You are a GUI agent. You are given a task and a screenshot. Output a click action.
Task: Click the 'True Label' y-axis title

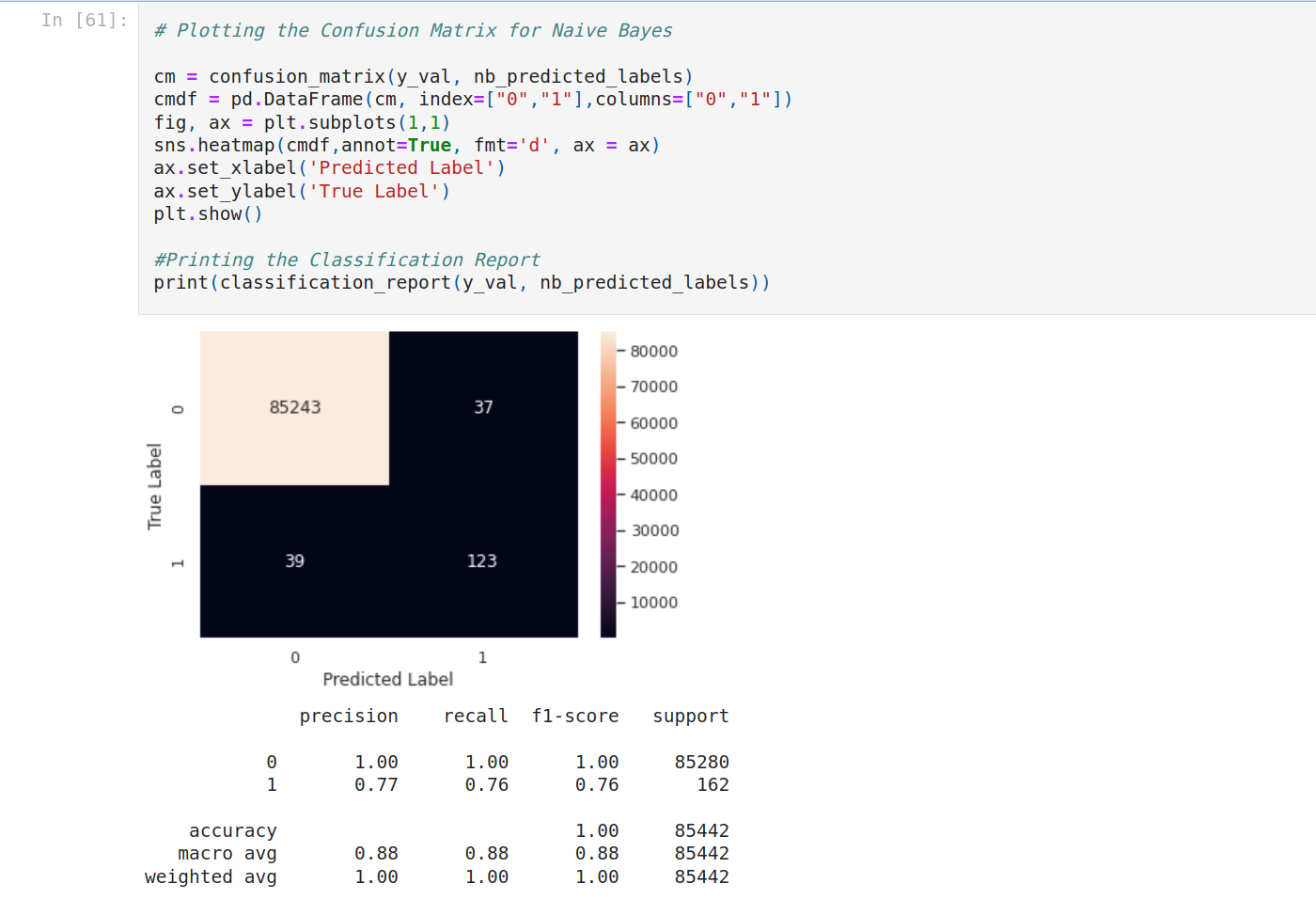tap(155, 486)
